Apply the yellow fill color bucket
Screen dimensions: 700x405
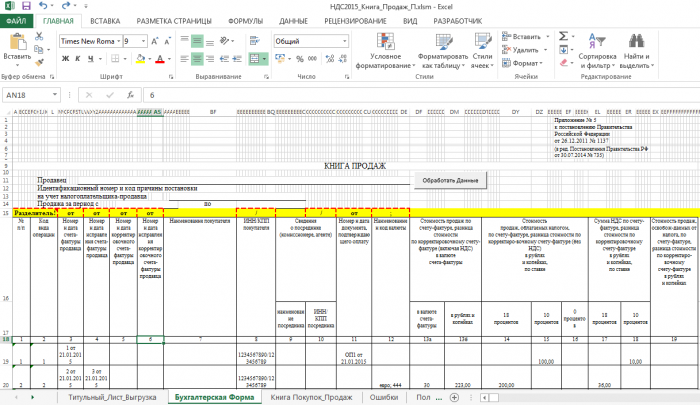point(141,58)
